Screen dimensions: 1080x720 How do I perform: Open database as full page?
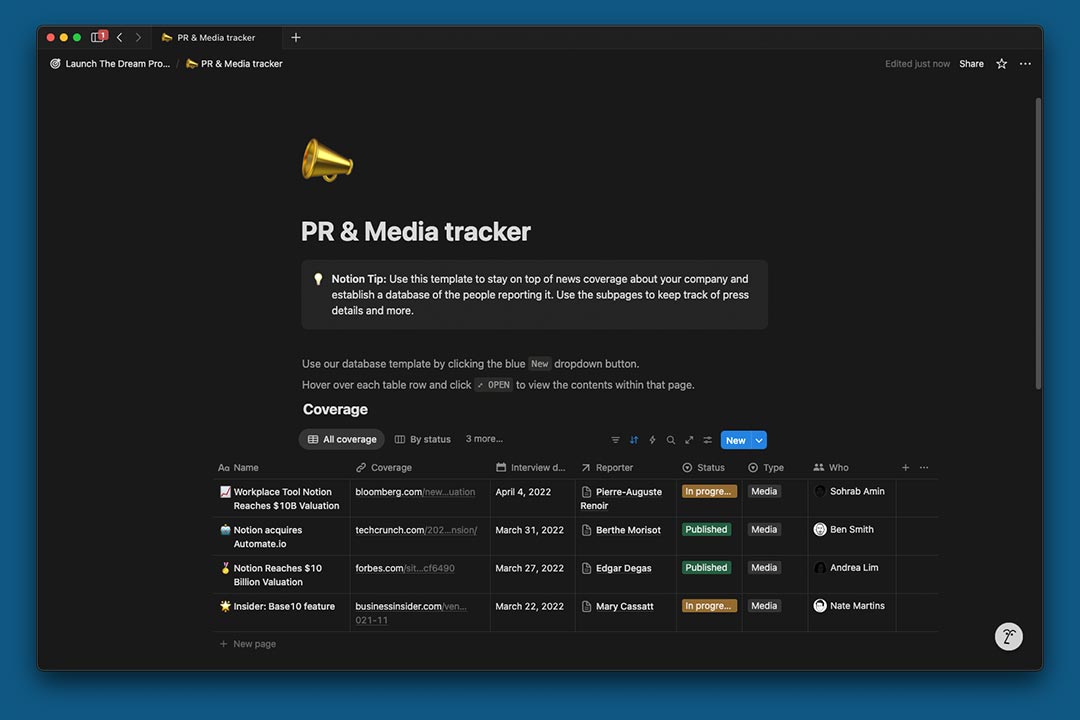pyautogui.click(x=689, y=440)
